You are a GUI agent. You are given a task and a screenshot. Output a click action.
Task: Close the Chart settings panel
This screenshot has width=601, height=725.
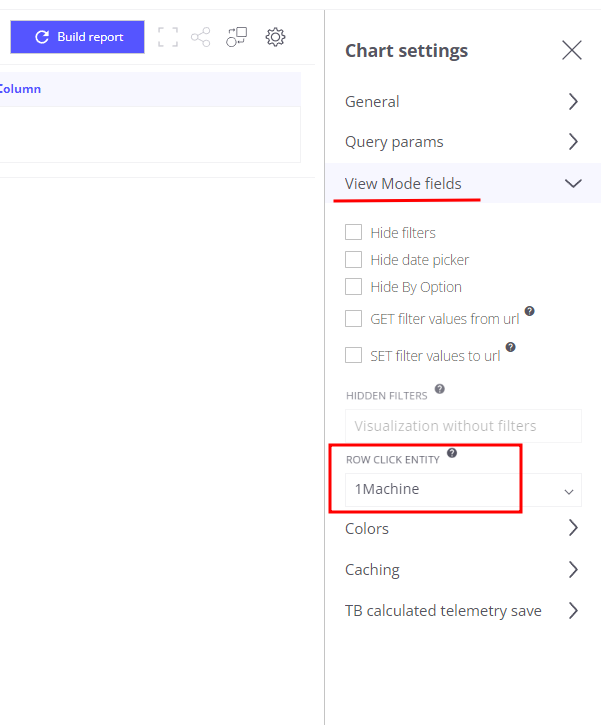point(572,50)
